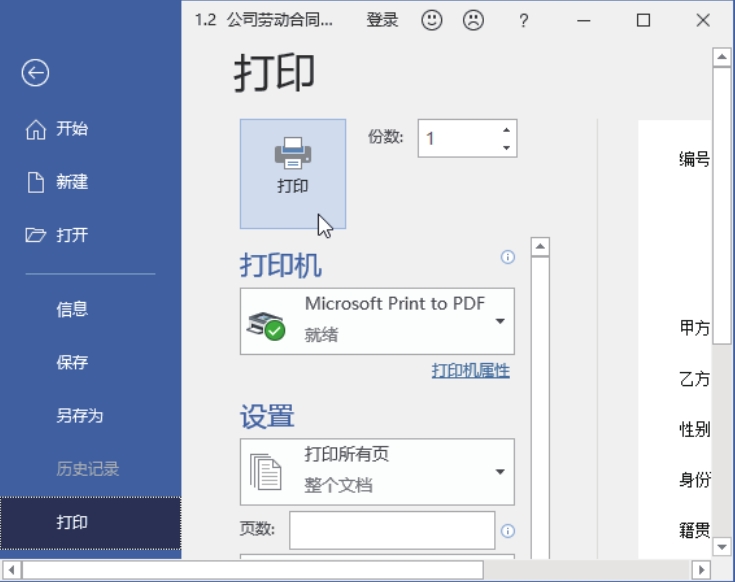Viewport: 735px width, 582px height.
Task: Click the horizontal scrollbar left arrow
Action: [11, 570]
